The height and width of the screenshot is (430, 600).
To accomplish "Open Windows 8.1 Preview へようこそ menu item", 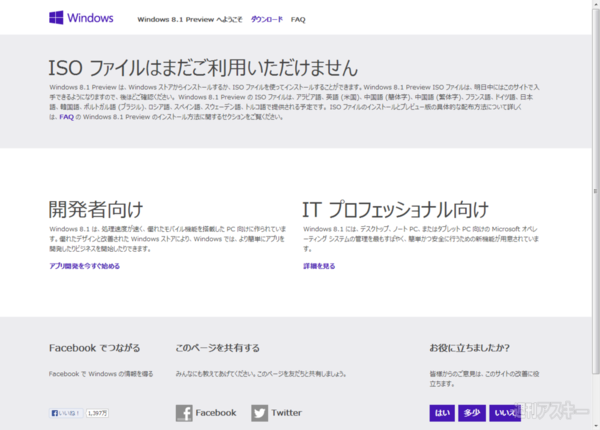I will click(x=190, y=20).
